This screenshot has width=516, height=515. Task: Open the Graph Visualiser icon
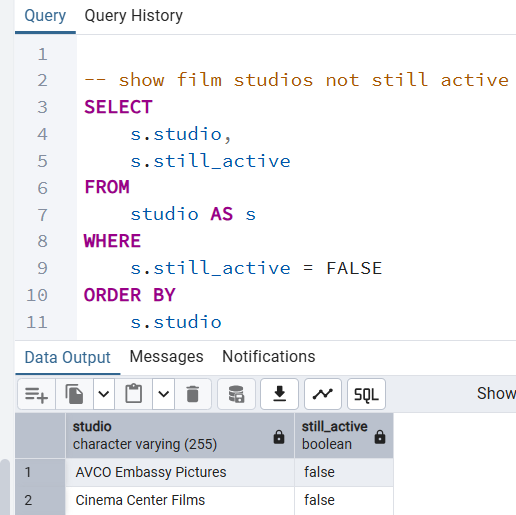pos(323,394)
